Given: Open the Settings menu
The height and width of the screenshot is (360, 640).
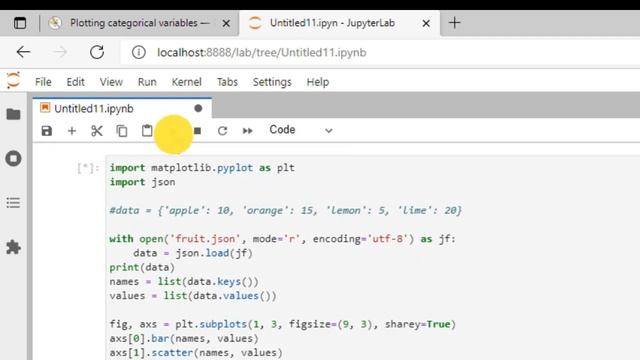Looking at the screenshot, I should pos(272,82).
